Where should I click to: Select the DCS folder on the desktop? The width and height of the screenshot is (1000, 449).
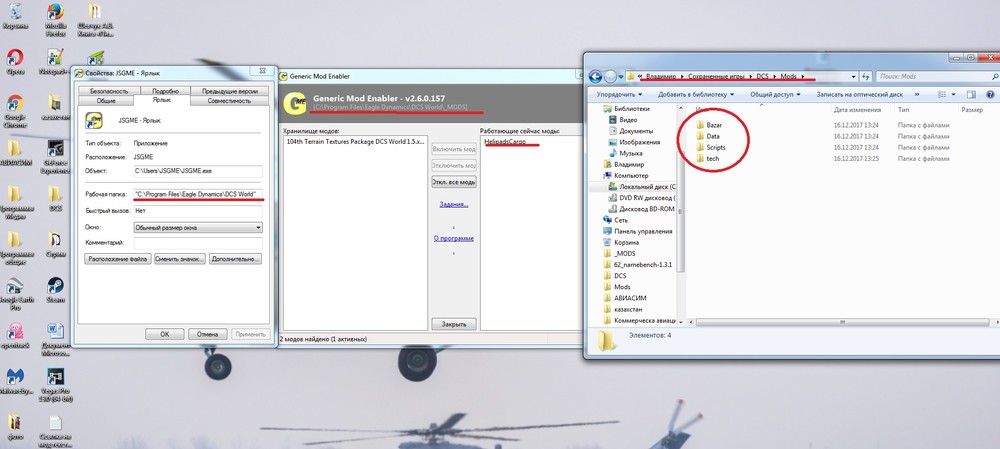(x=55, y=199)
